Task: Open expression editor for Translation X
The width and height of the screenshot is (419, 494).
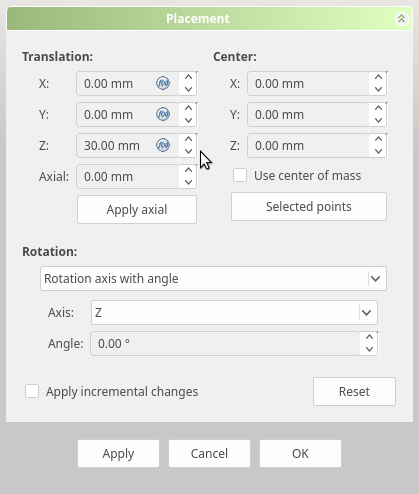Action: [x=163, y=83]
